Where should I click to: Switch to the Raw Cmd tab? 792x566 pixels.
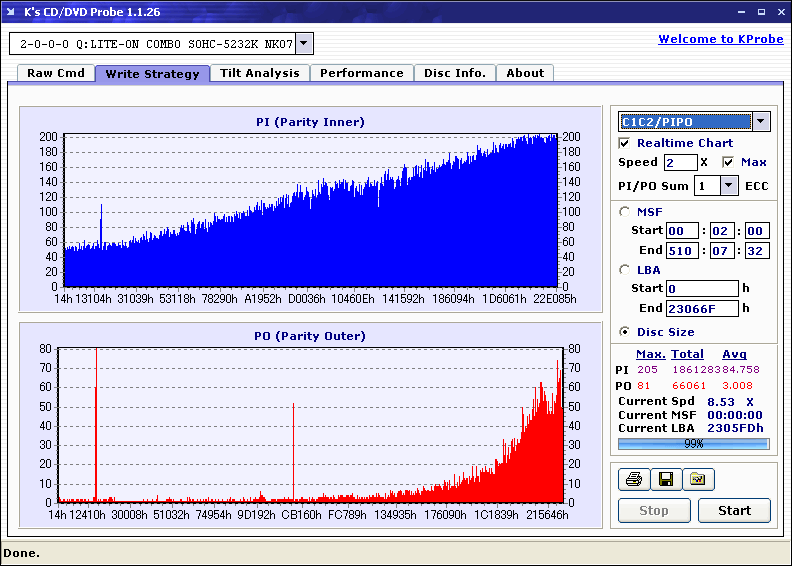click(56, 73)
